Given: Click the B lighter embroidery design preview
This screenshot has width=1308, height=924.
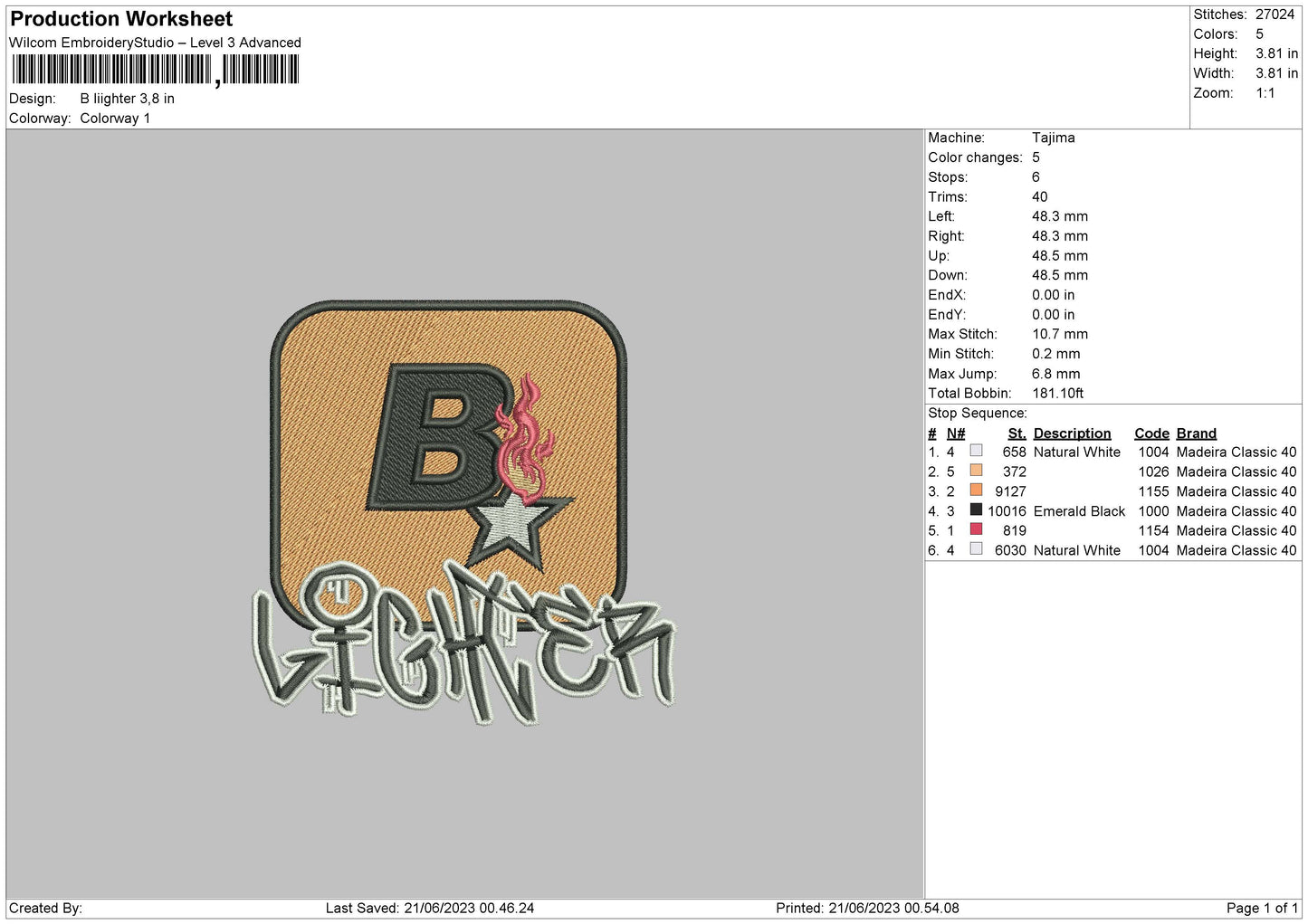Looking at the screenshot, I should (462, 514).
